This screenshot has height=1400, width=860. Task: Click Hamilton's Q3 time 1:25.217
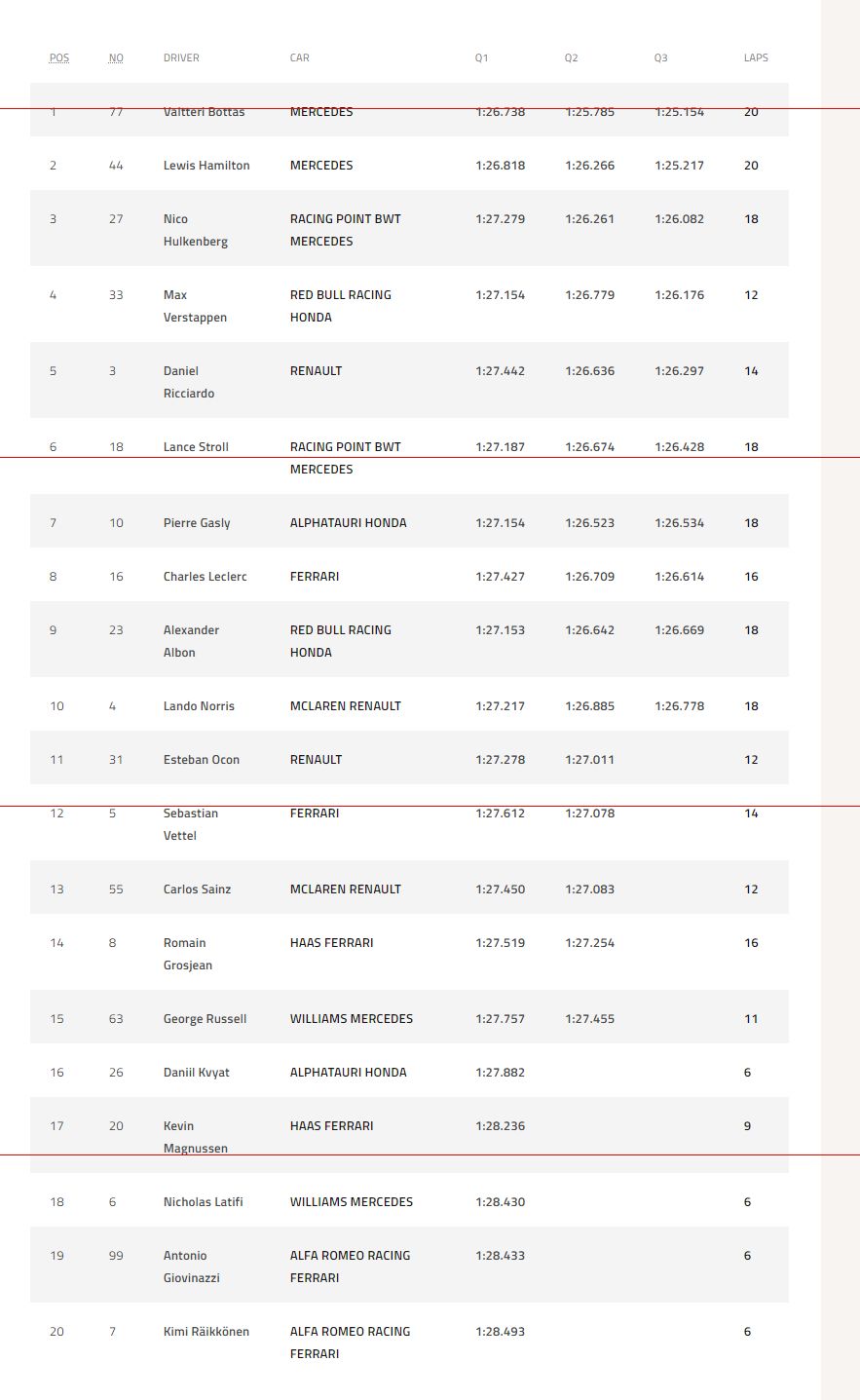pyautogui.click(x=679, y=166)
